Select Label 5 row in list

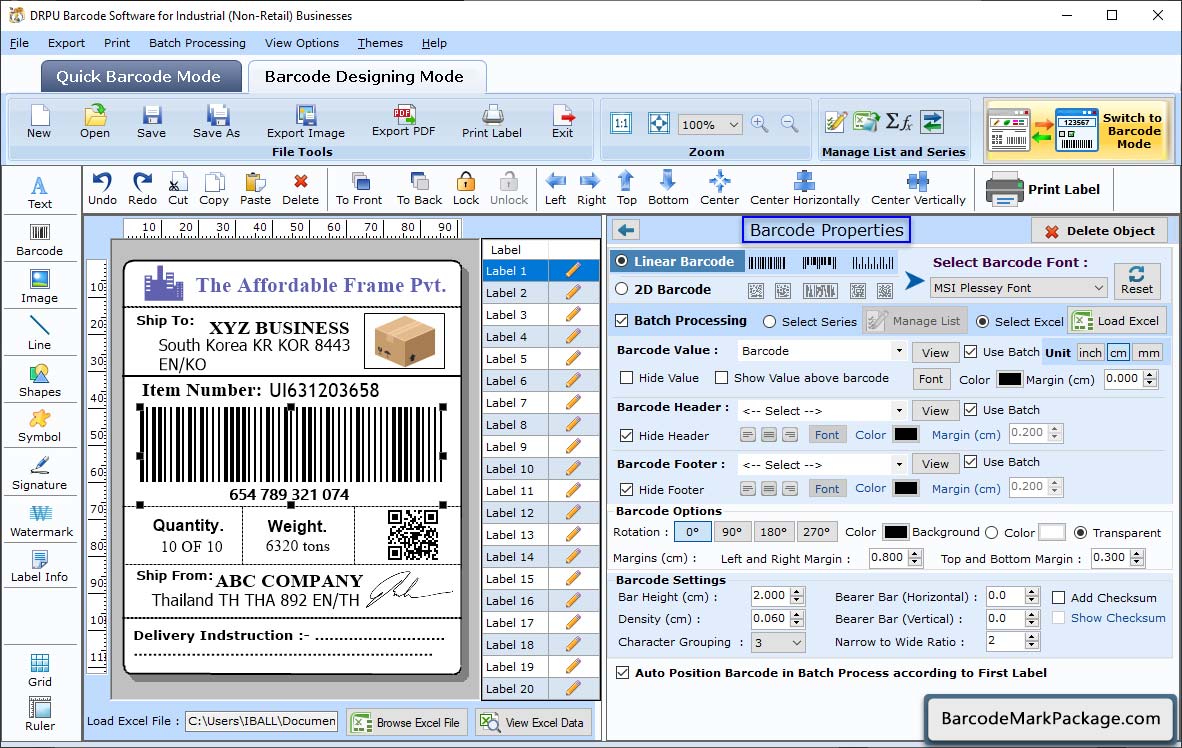540,359
